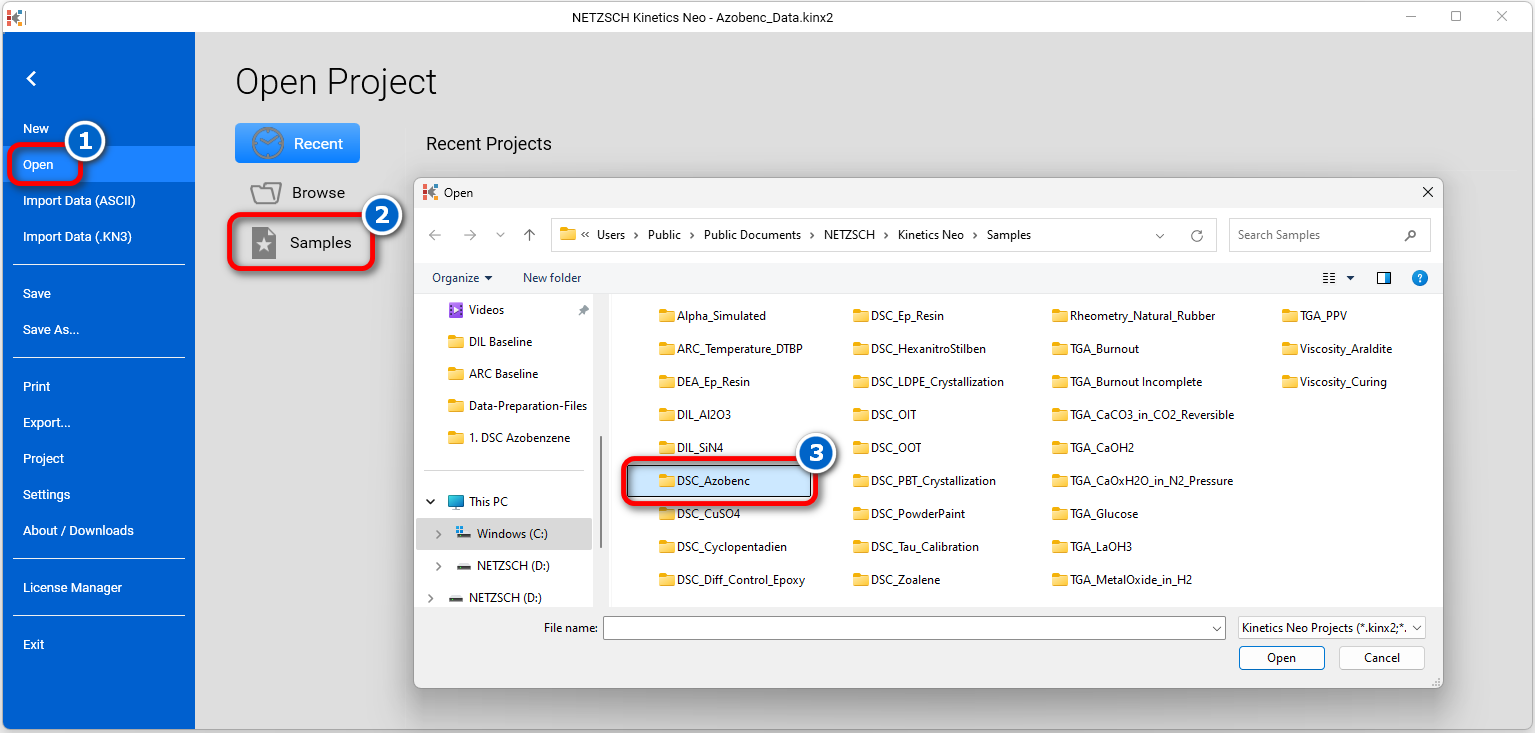The width and height of the screenshot is (1535, 733).
Task: Open the File name history dropdown
Action: point(1216,628)
